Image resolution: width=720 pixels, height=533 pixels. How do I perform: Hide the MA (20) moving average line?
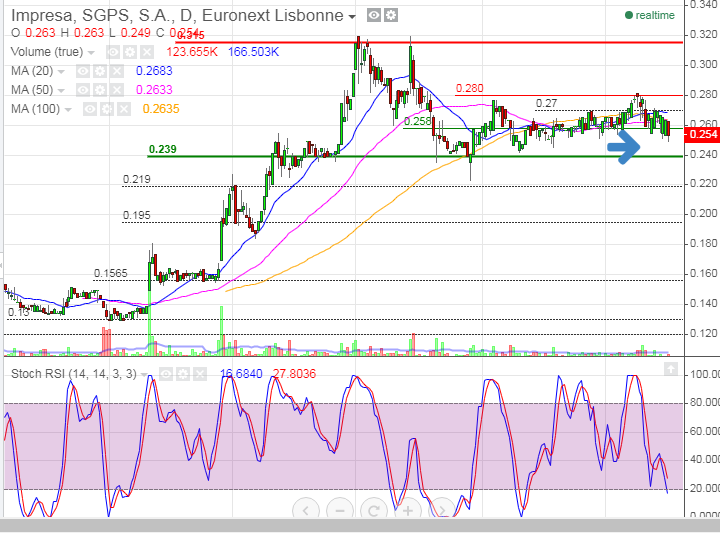coord(83,71)
